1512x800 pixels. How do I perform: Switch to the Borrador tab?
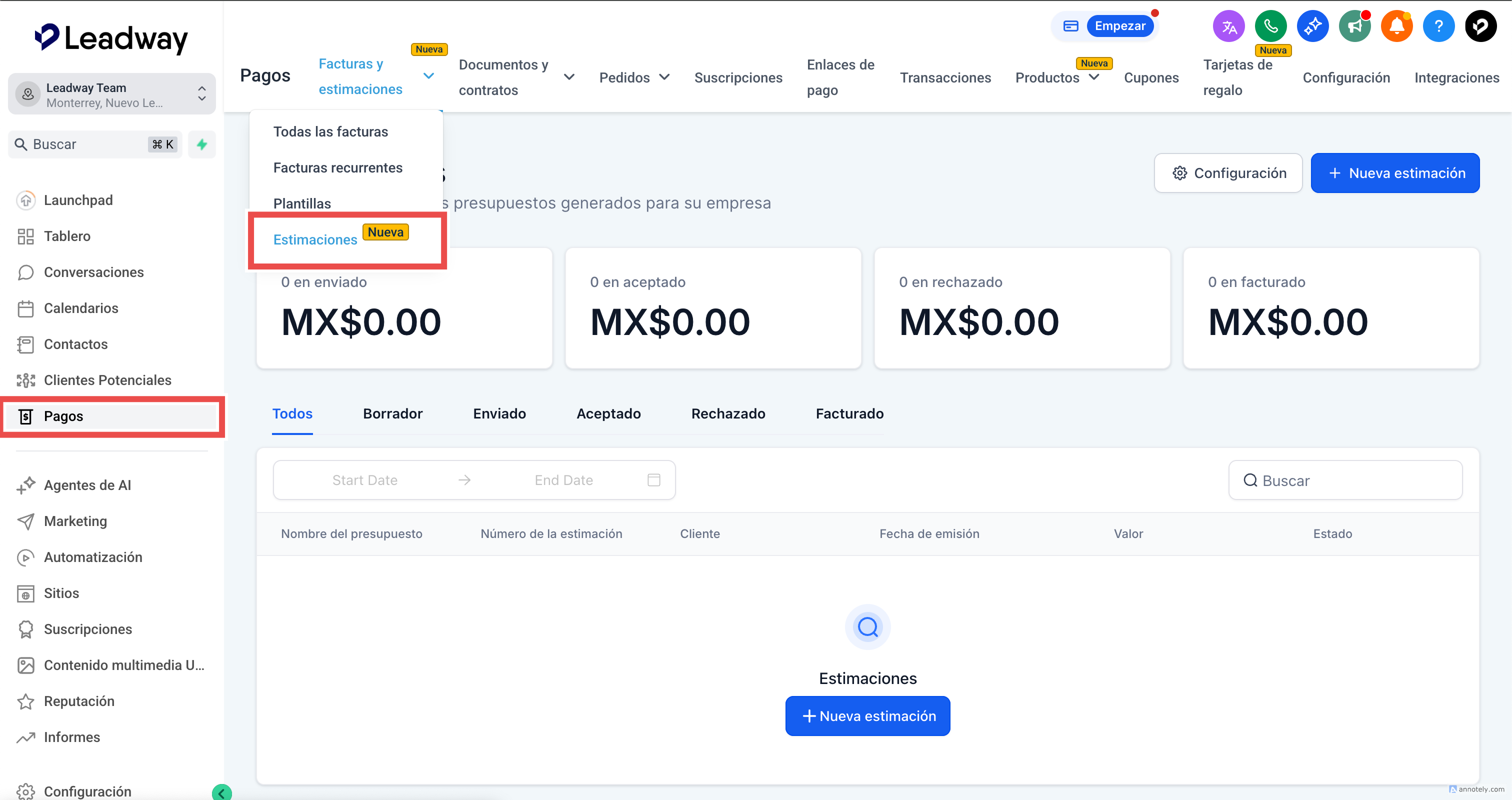tap(392, 413)
